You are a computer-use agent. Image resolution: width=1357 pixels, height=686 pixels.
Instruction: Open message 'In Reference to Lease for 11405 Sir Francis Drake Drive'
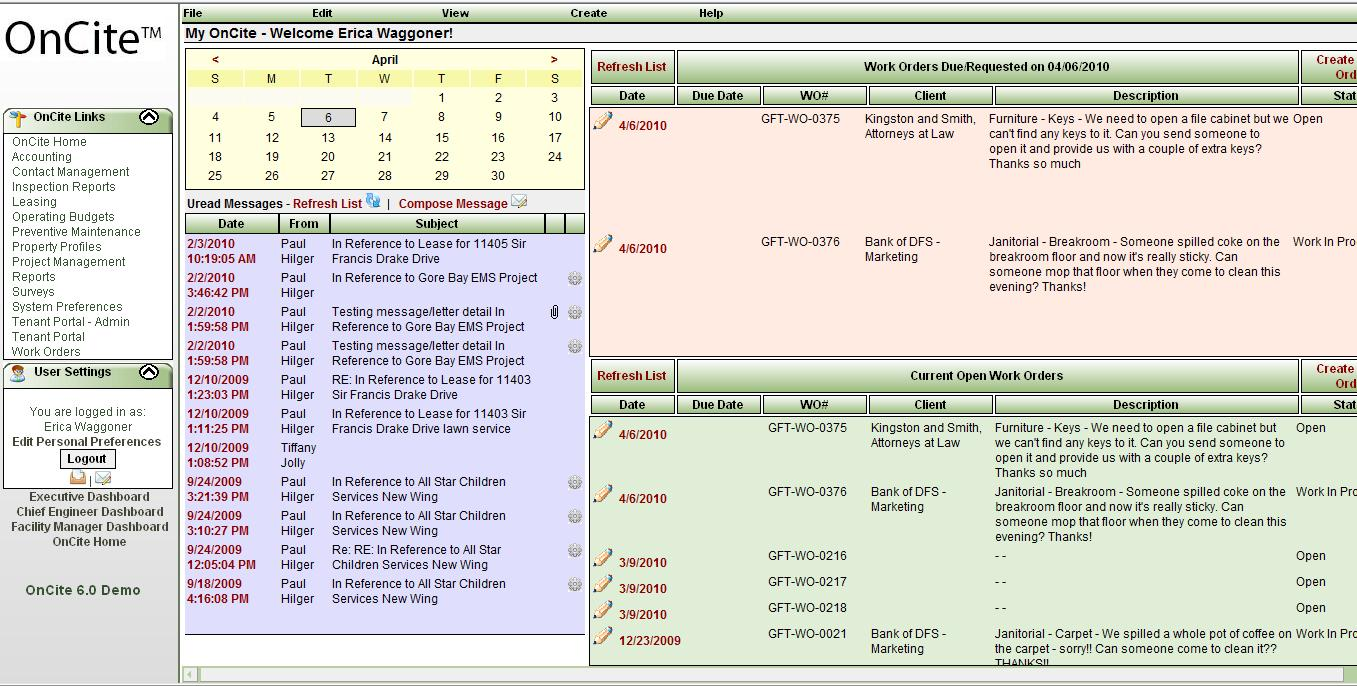[429, 251]
